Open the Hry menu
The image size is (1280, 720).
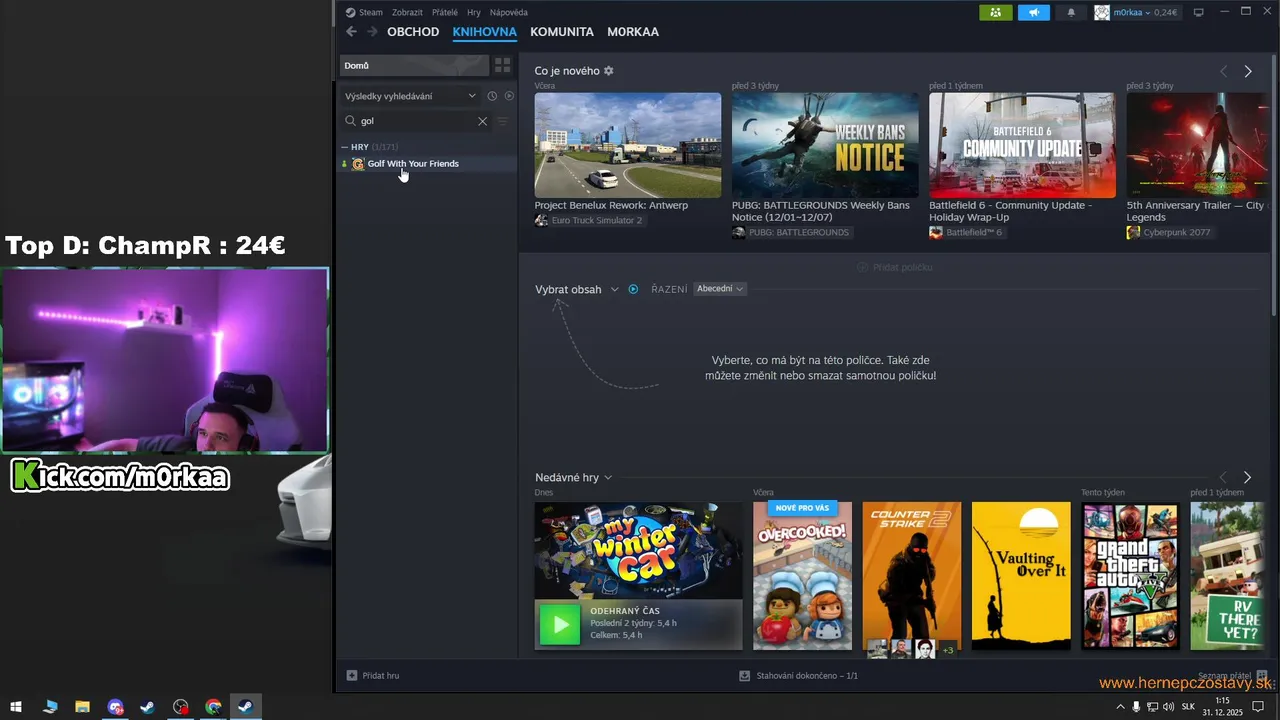point(474,12)
